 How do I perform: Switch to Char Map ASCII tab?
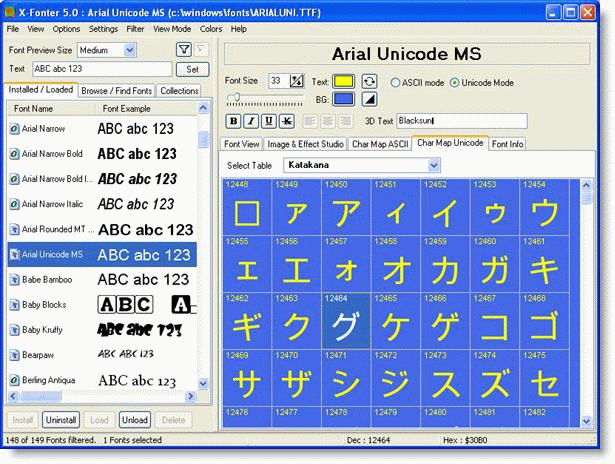(380, 144)
